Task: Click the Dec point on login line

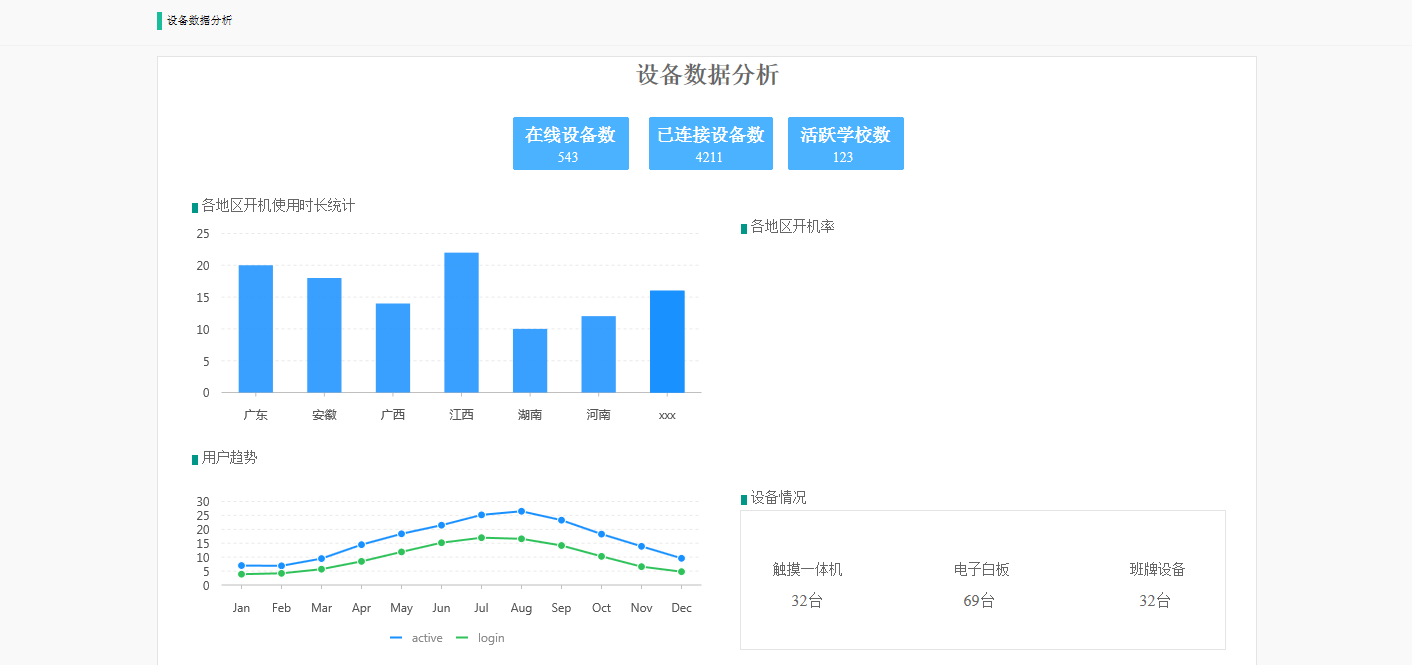Action: 681,572
